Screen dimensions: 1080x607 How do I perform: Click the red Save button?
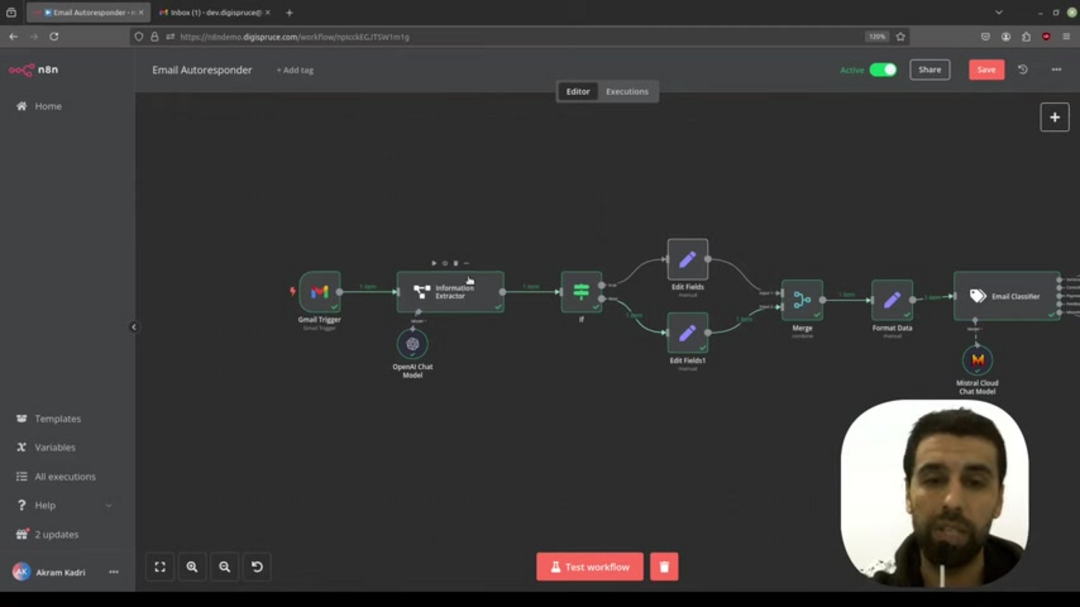click(x=986, y=70)
